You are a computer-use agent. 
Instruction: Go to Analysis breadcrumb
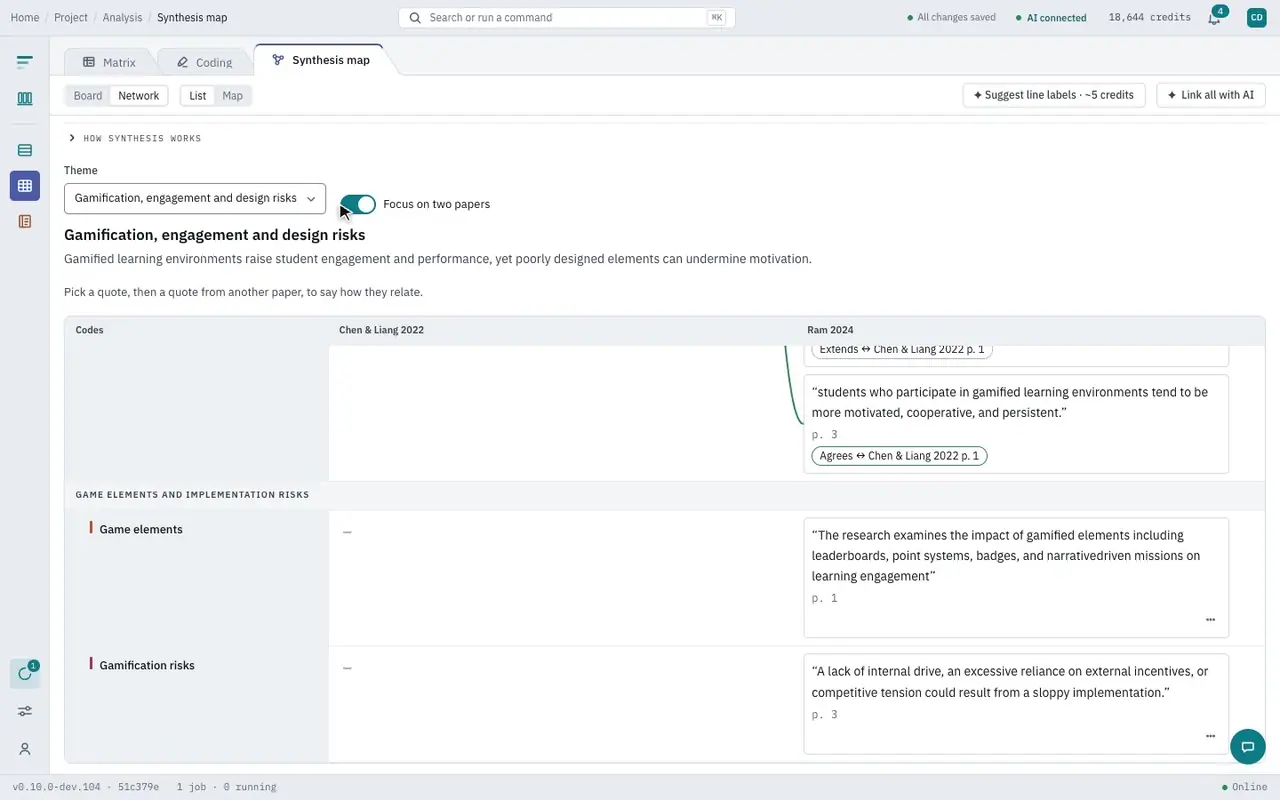coord(122,18)
